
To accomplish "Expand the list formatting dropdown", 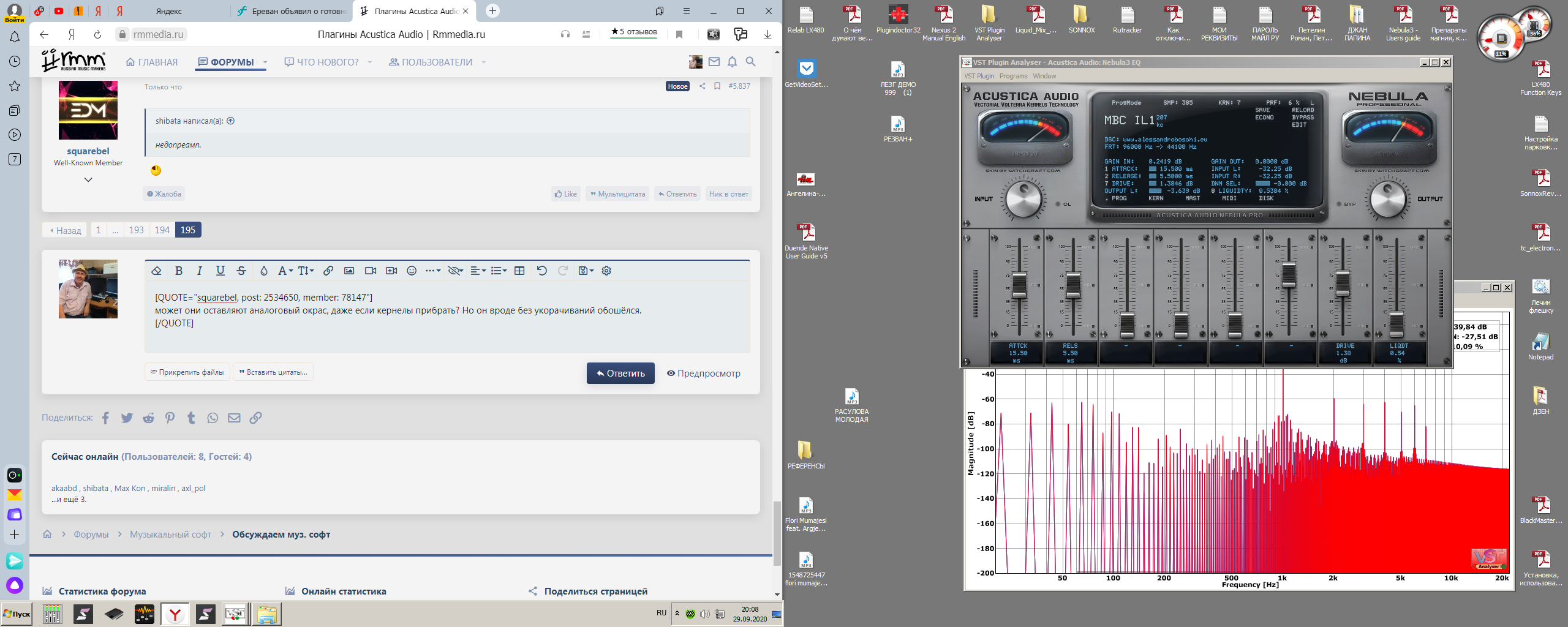I will pyautogui.click(x=499, y=271).
